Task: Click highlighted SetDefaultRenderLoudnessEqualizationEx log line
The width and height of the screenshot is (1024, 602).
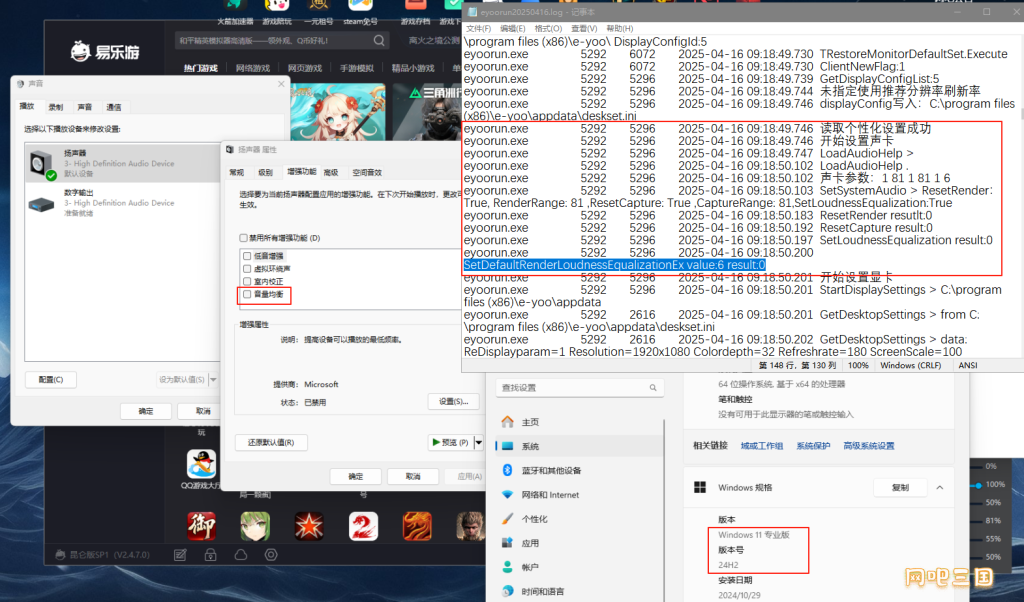Action: (x=614, y=265)
